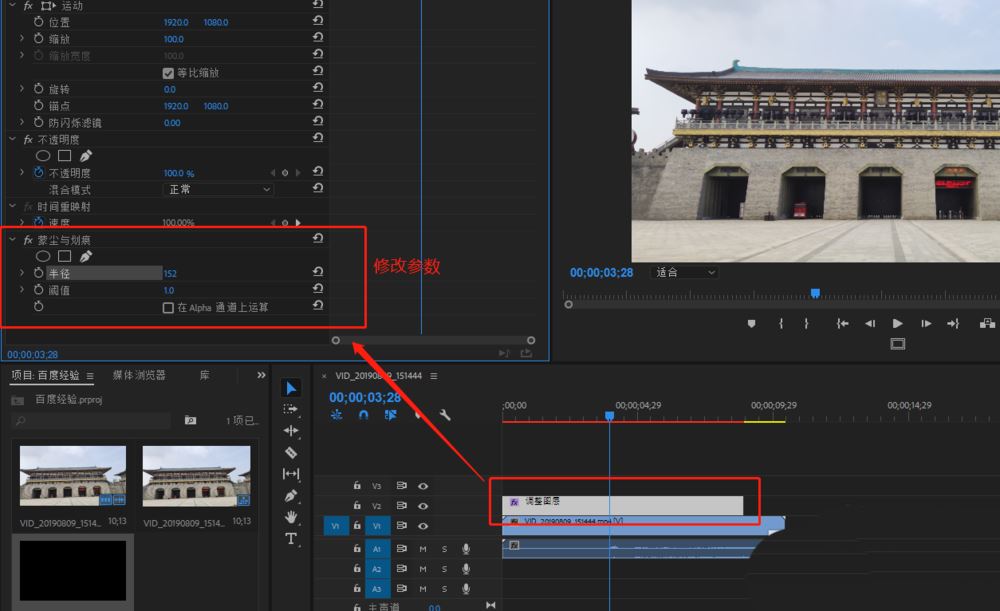
Task: Mute audio track A1 with M button
Action: coord(423,549)
